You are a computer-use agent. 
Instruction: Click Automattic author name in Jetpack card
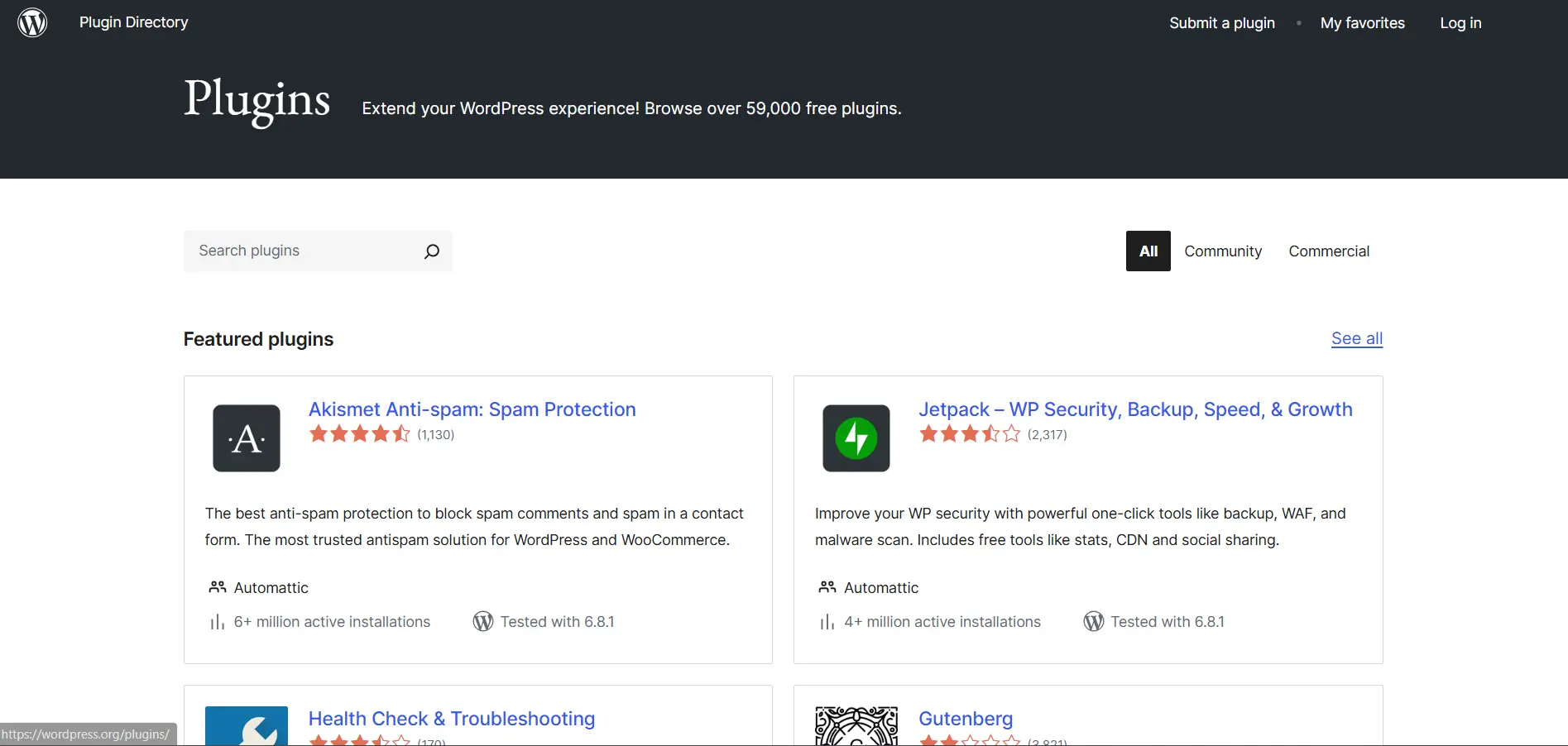881,588
